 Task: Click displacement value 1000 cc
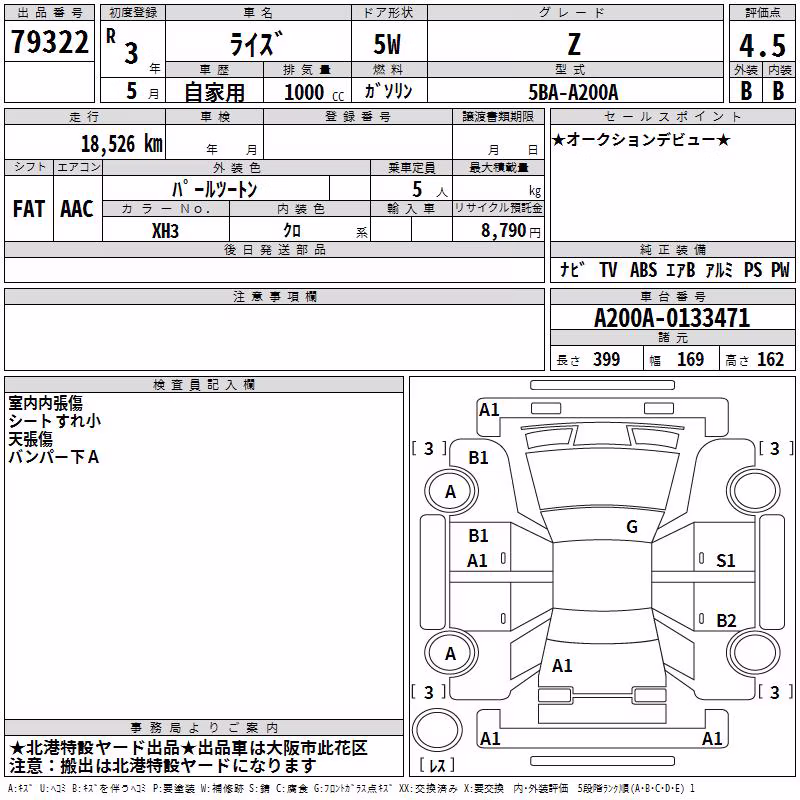point(314,92)
